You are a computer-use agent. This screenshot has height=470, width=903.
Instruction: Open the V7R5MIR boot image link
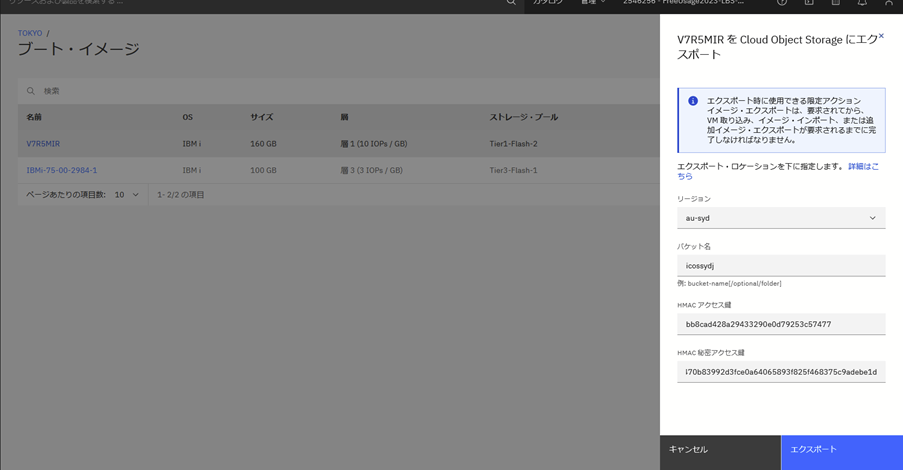(x=43, y=143)
